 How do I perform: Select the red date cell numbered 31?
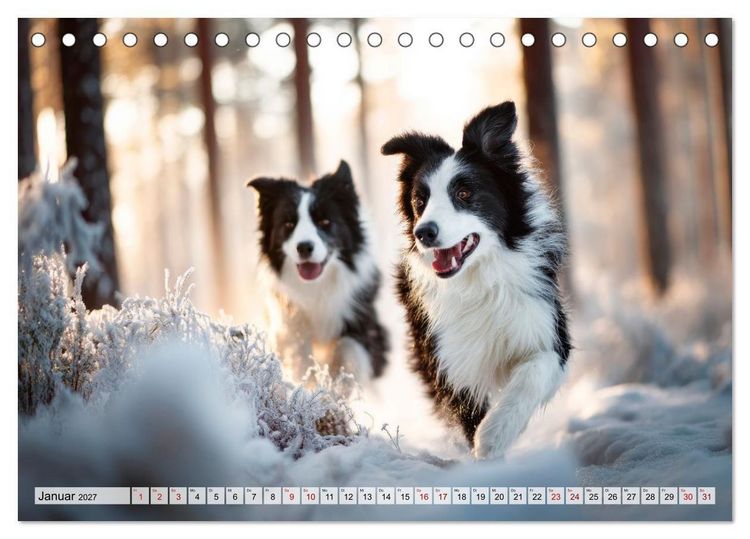tap(706, 495)
